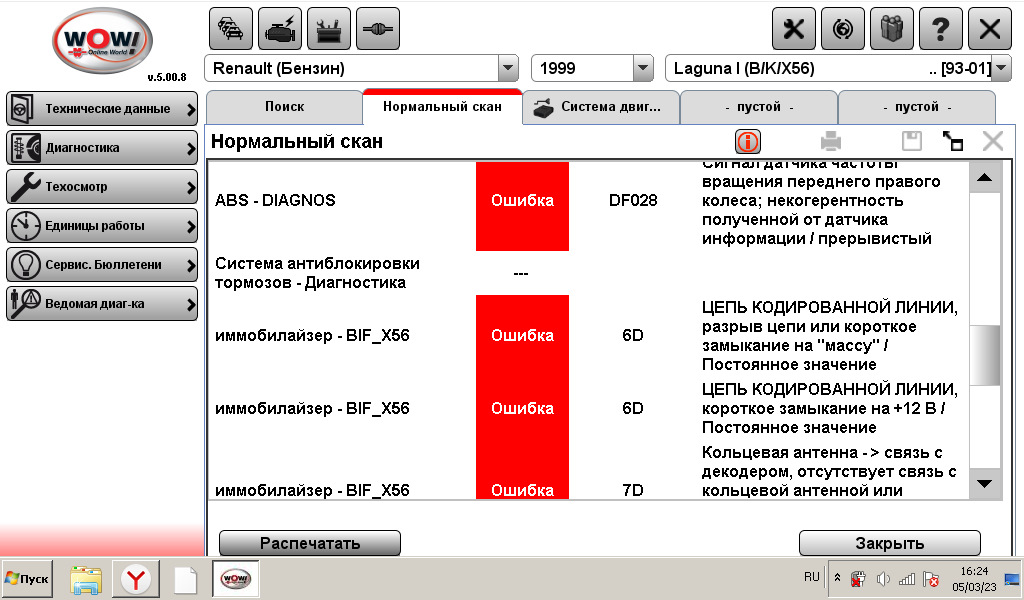The width and height of the screenshot is (1024, 600).
Task: Click the 7D fault code
Action: coord(633,490)
